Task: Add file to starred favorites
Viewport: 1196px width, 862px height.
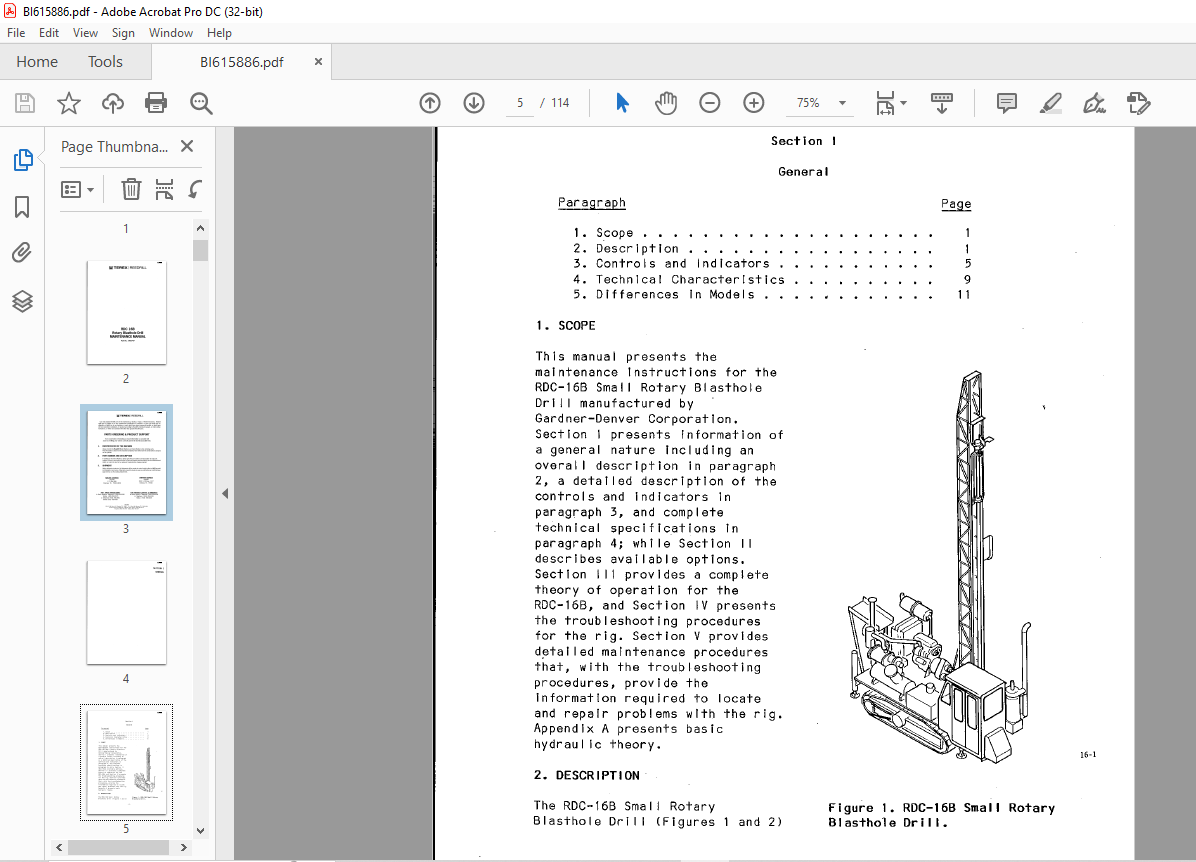Action: click(69, 103)
